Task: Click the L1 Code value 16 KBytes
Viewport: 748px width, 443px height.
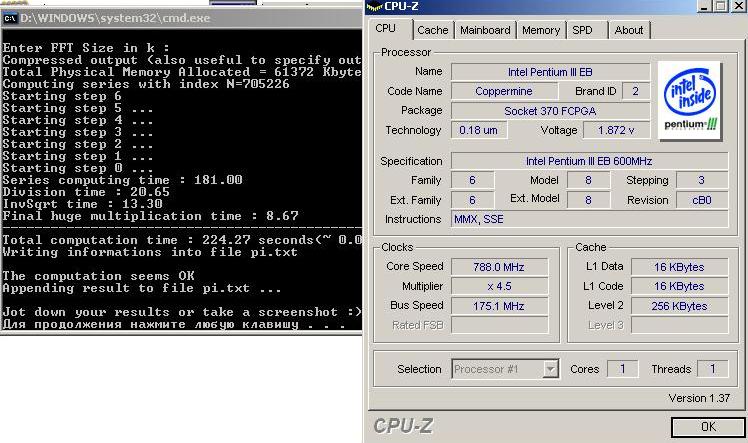Action: tap(680, 286)
